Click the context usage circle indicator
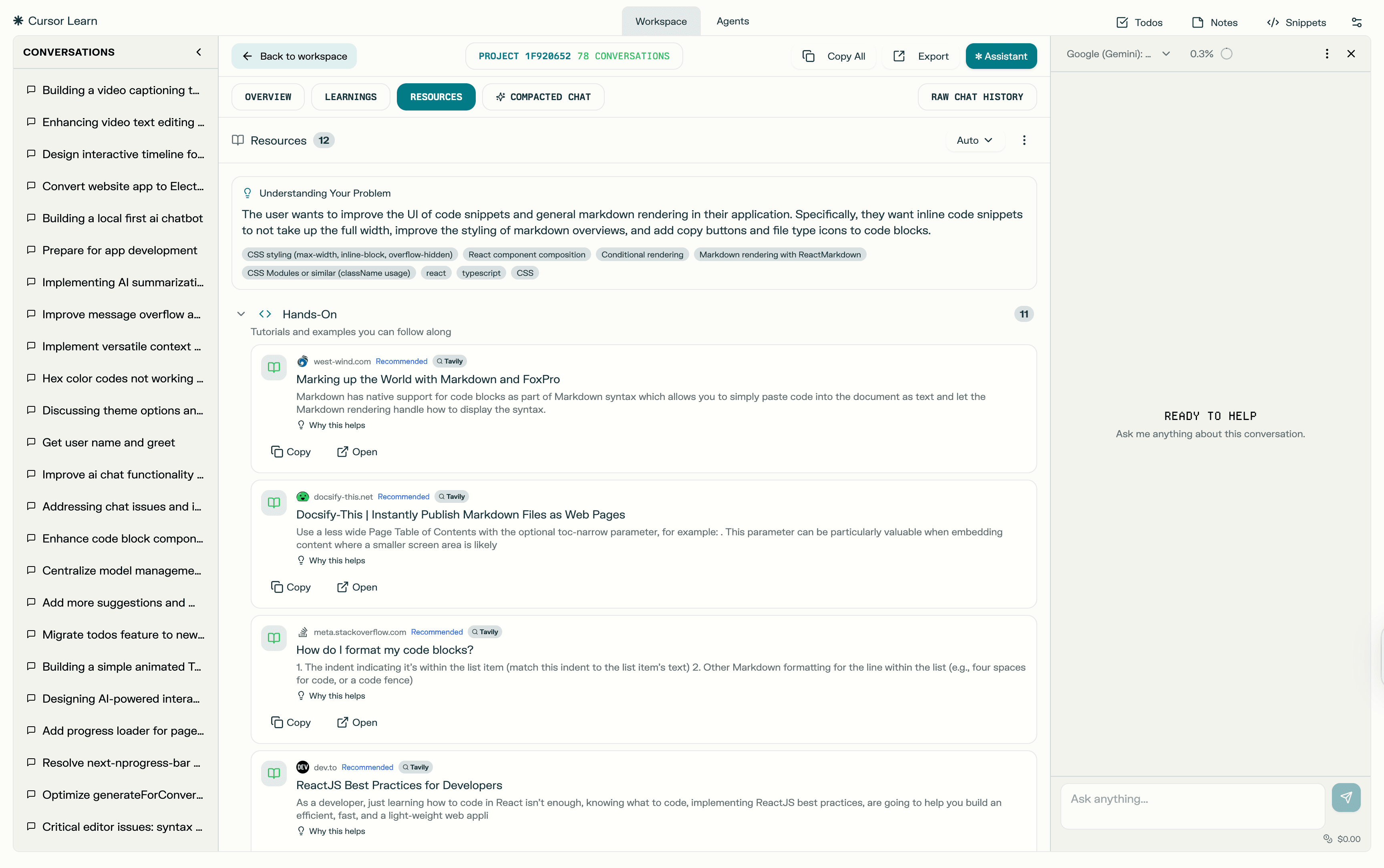 [1227, 53]
